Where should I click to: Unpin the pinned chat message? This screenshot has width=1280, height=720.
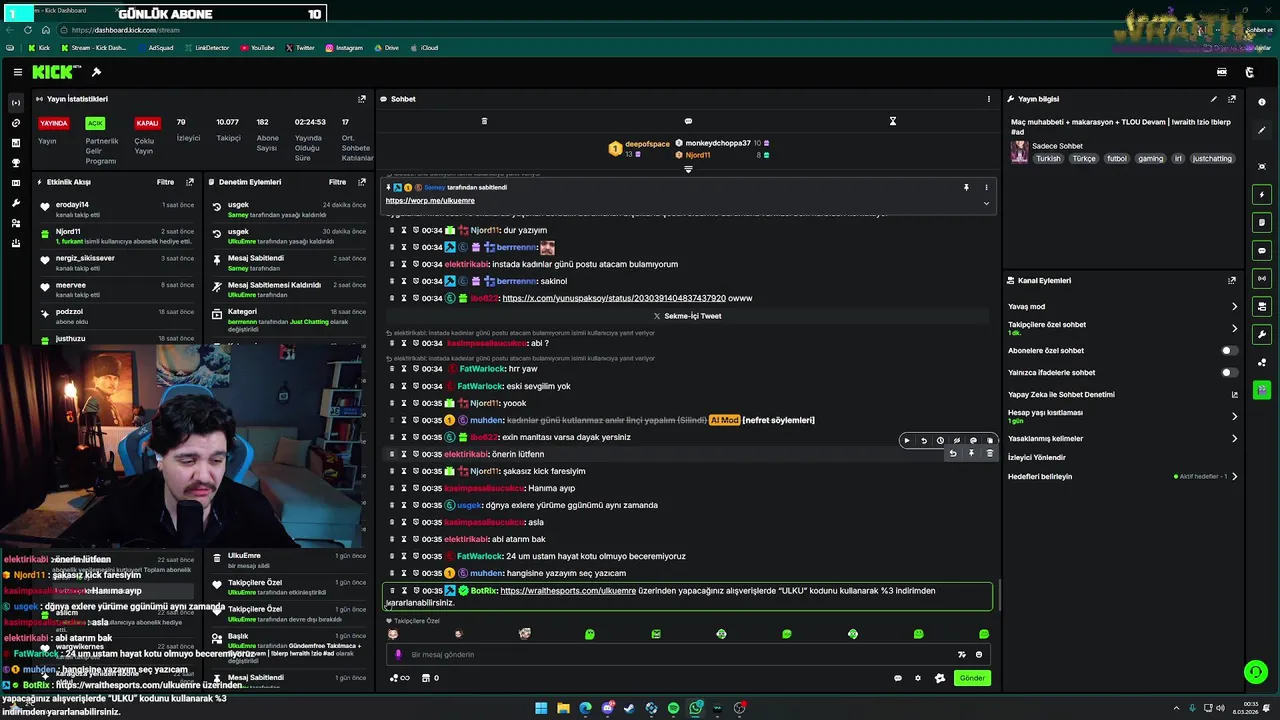point(966,187)
